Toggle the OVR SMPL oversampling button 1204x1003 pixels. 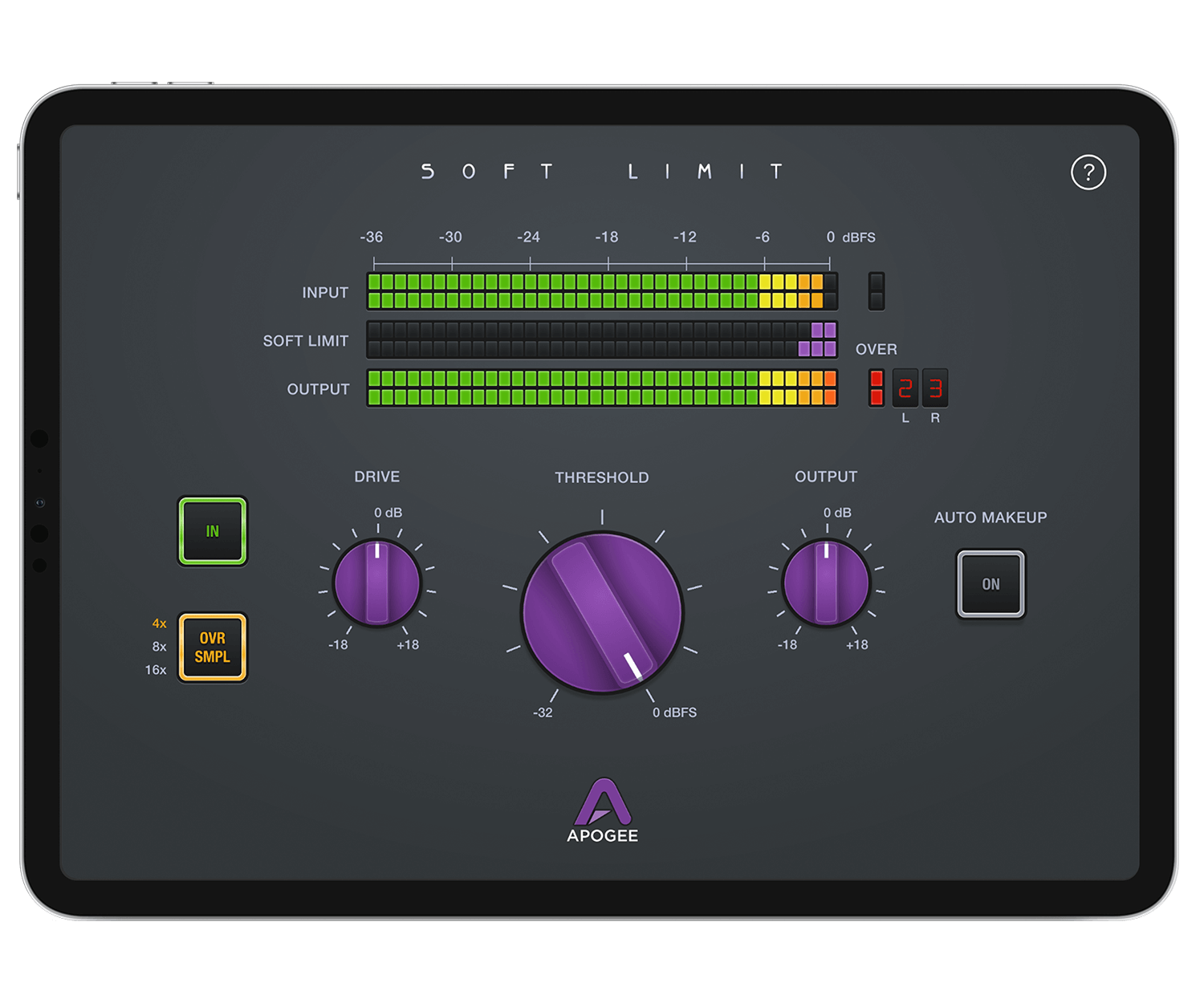pyautogui.click(x=211, y=648)
